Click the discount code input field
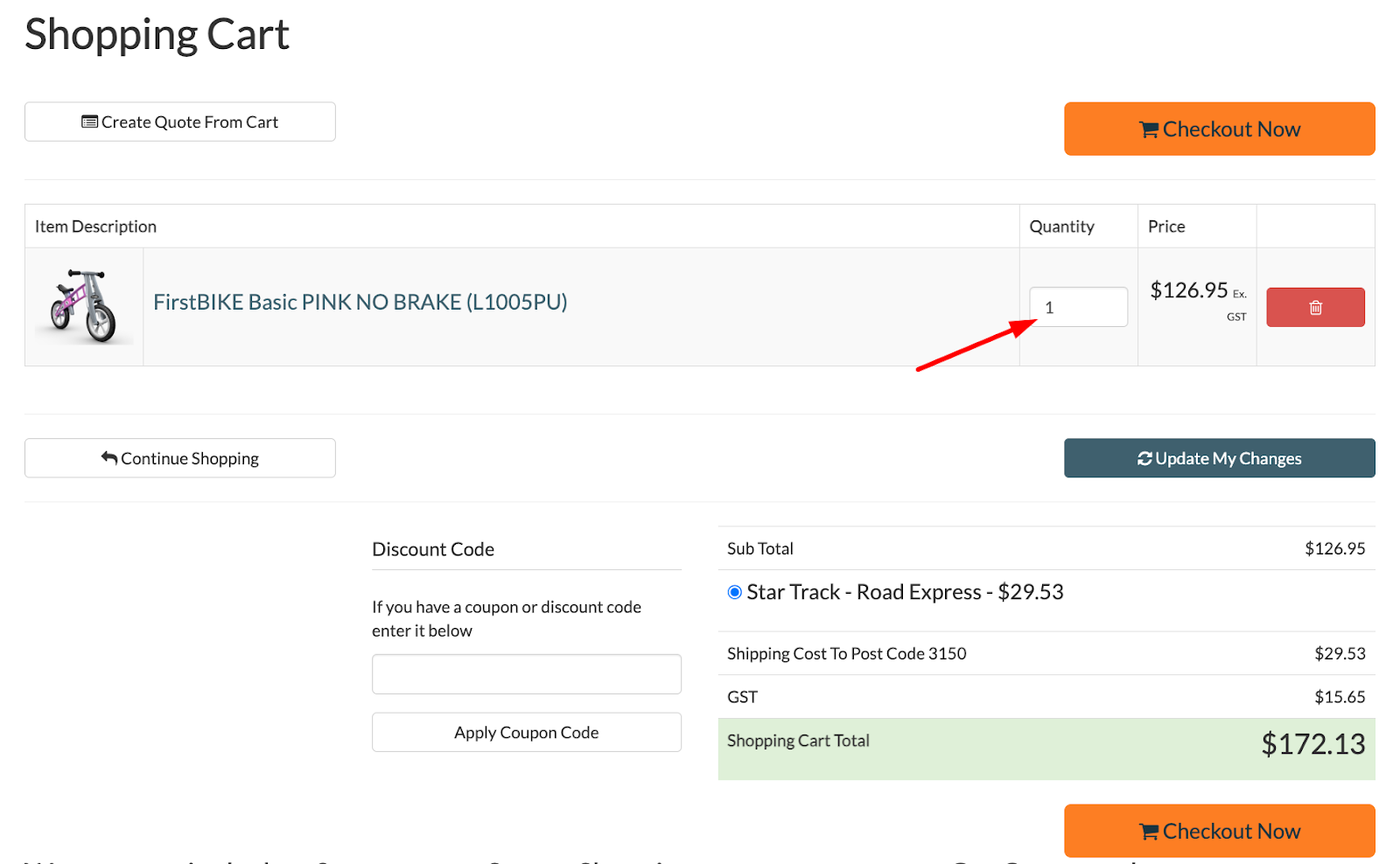 (526, 674)
